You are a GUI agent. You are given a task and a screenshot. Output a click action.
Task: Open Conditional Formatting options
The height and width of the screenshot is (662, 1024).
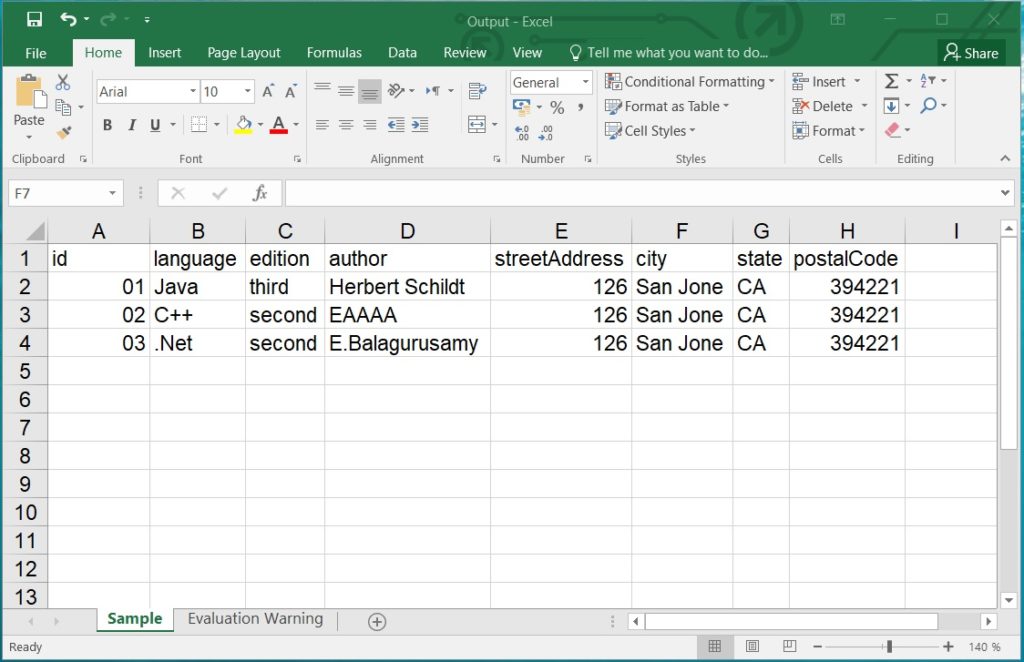(690, 81)
